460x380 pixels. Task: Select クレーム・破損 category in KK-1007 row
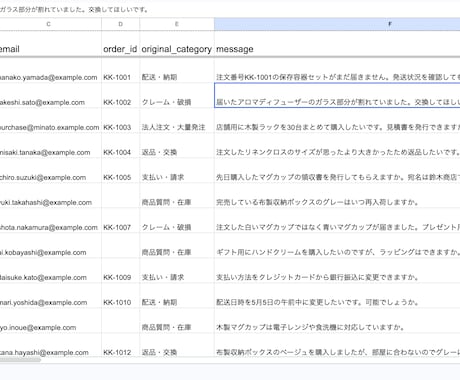177,221
